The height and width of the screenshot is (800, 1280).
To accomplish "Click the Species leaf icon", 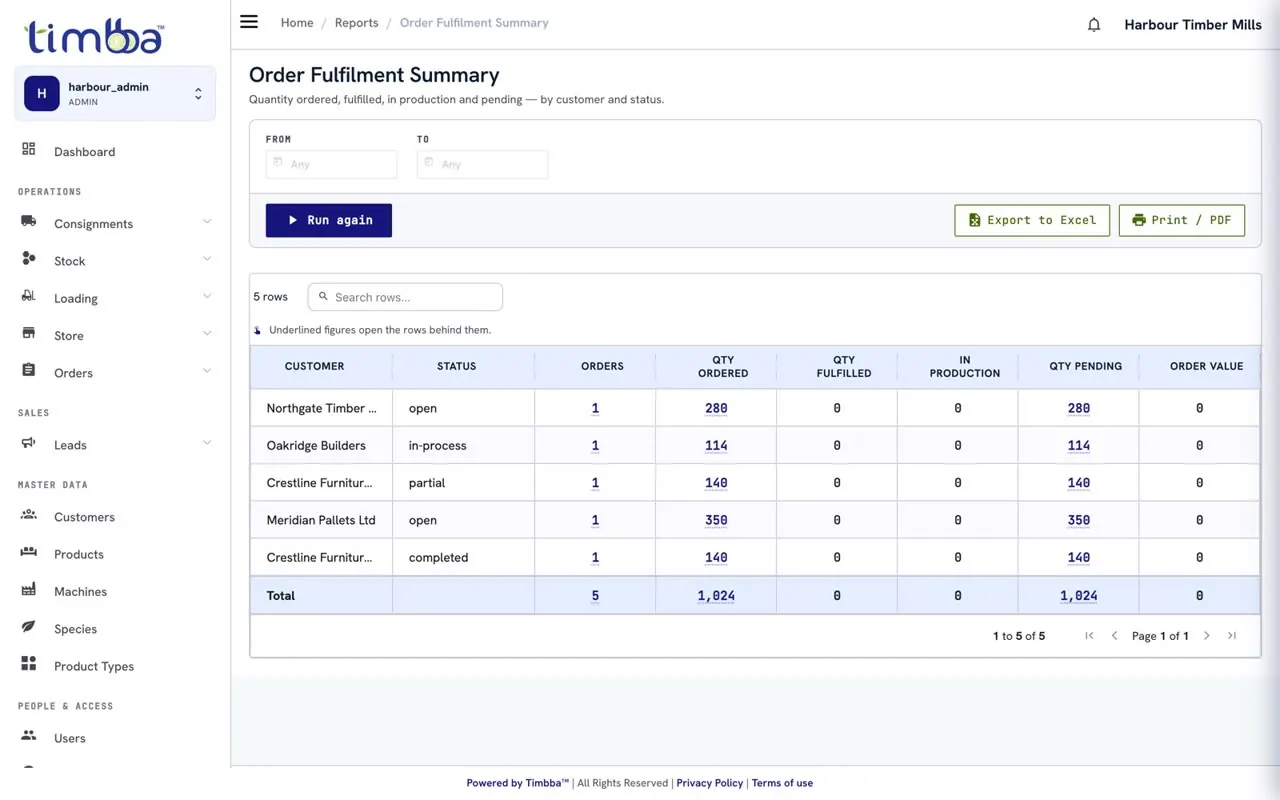I will (x=29, y=627).
